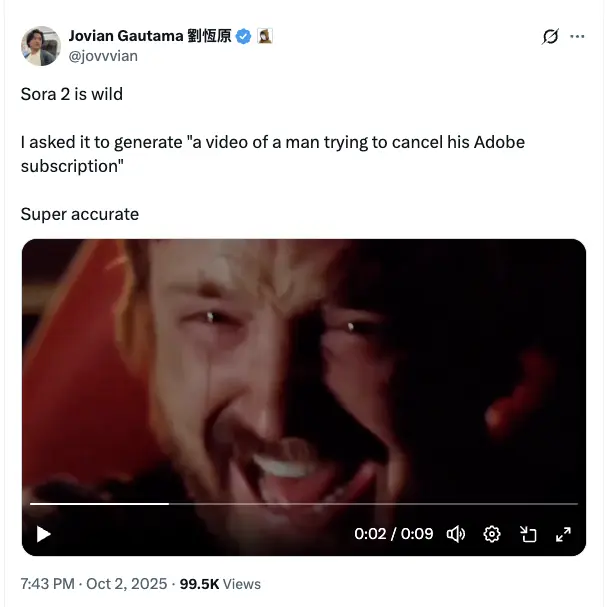The image size is (615, 607).
Task: Open video settings gear
Action: click(492, 534)
